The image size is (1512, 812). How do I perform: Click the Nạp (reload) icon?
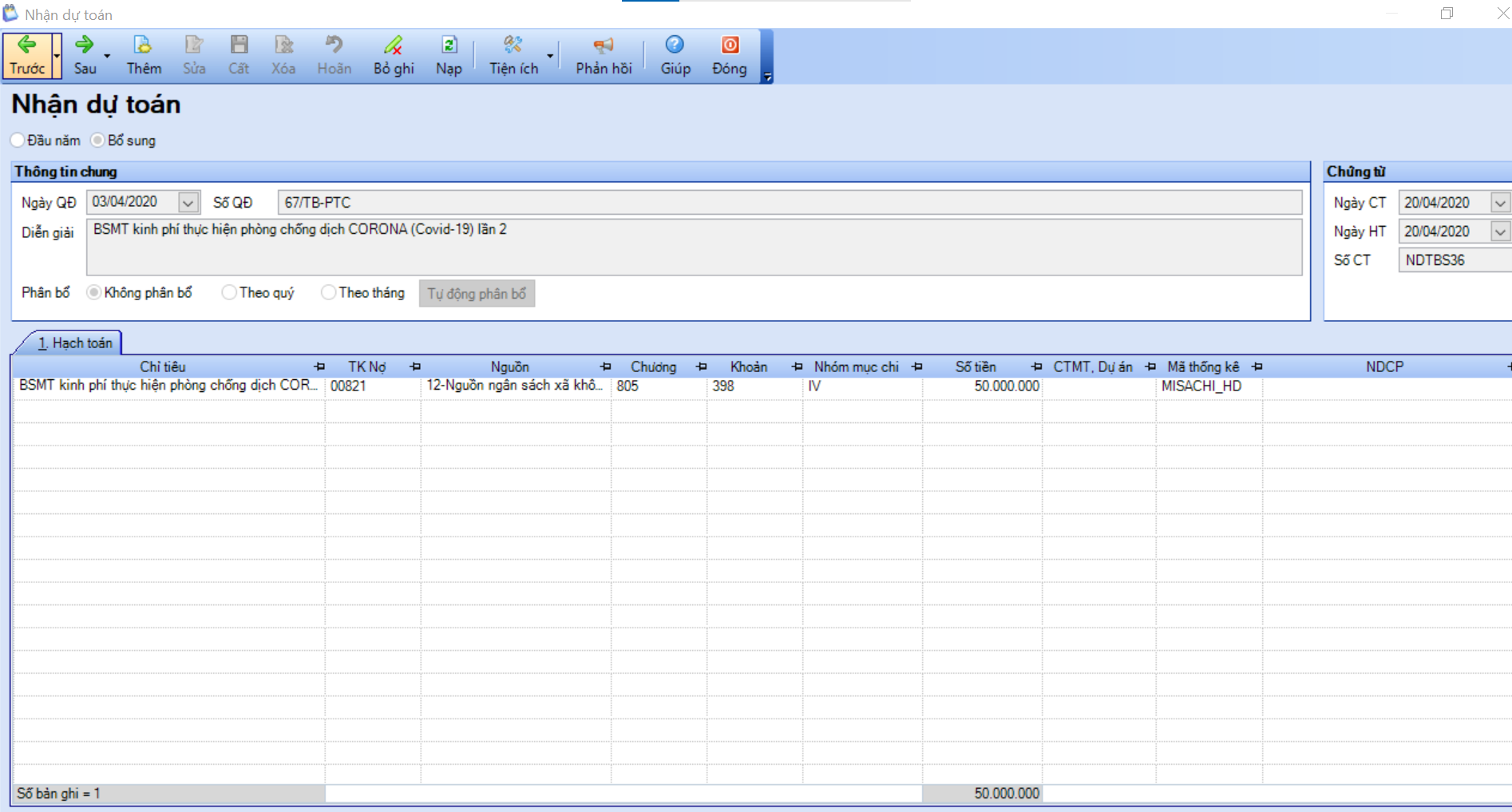tap(449, 46)
